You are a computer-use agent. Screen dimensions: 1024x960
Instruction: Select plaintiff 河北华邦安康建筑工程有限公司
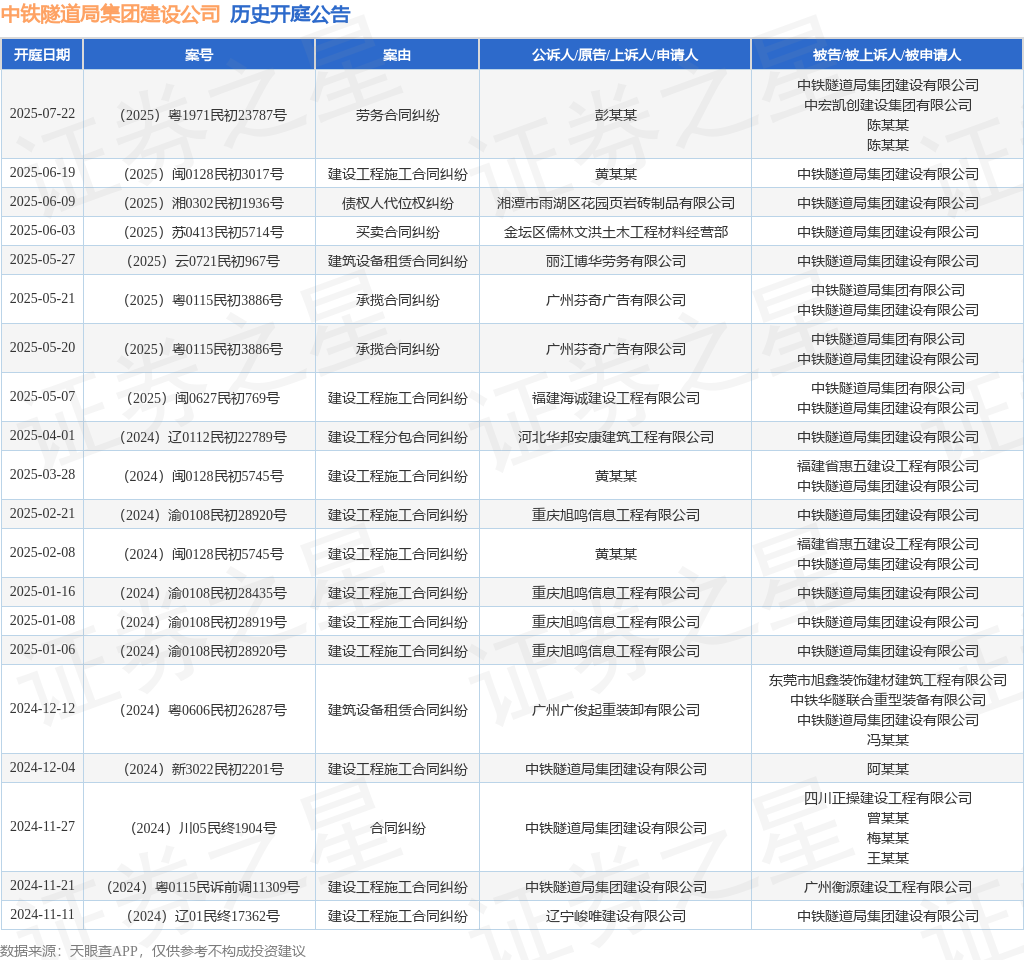point(616,438)
